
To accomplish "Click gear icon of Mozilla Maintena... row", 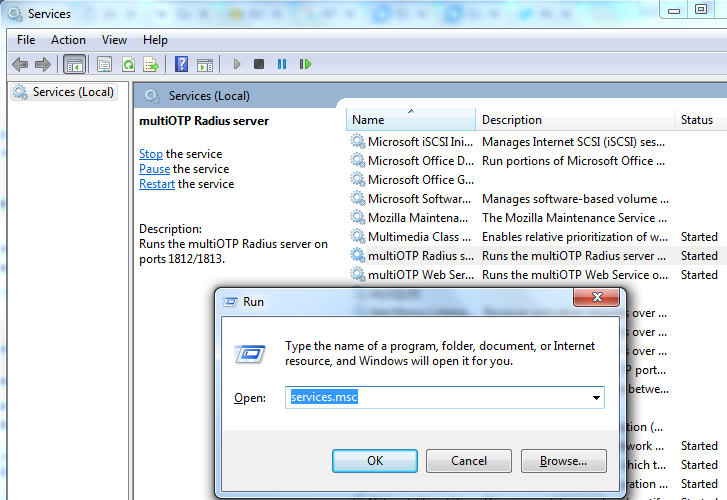I will 357,217.
